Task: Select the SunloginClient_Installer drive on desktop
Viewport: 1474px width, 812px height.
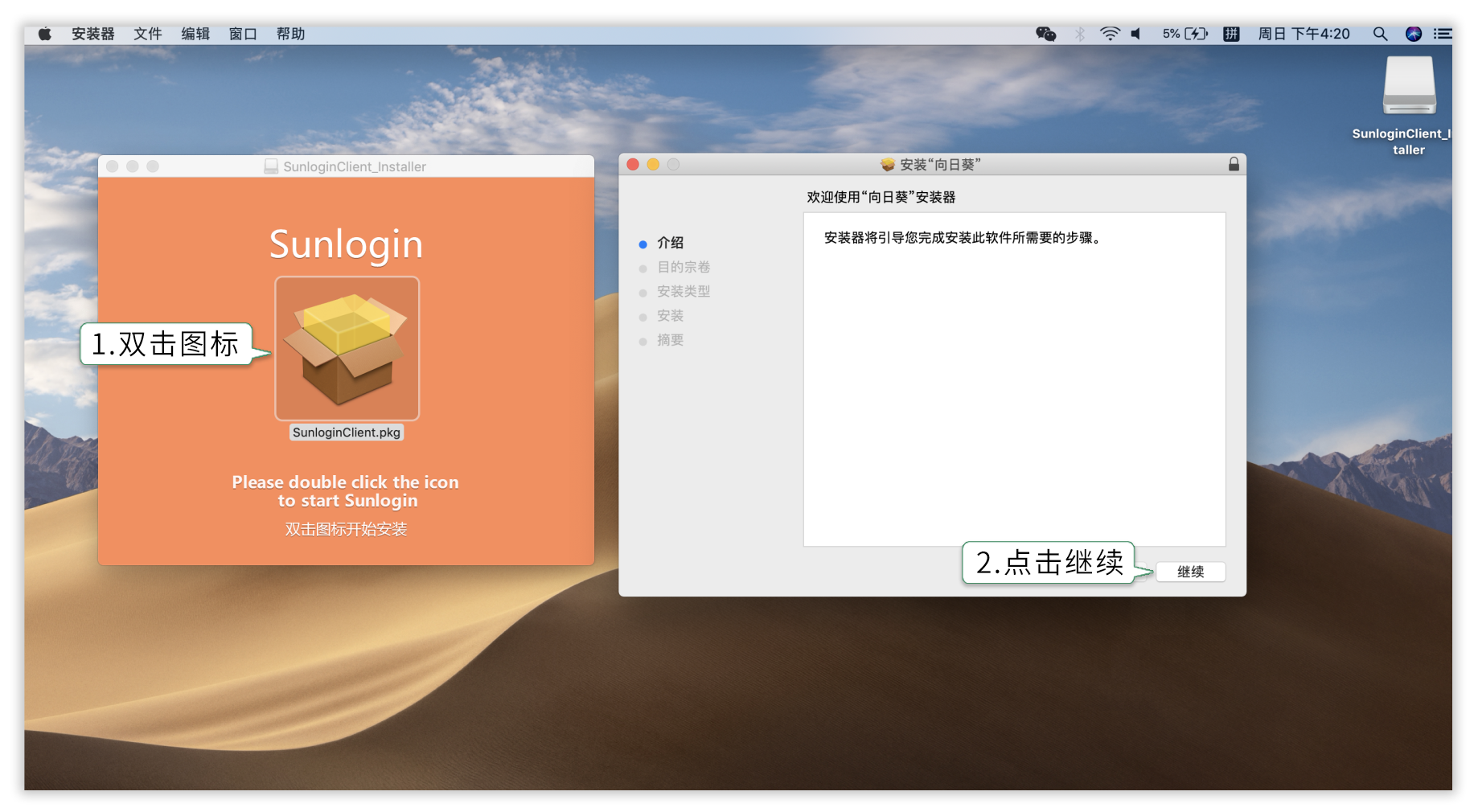Action: pos(1409,105)
